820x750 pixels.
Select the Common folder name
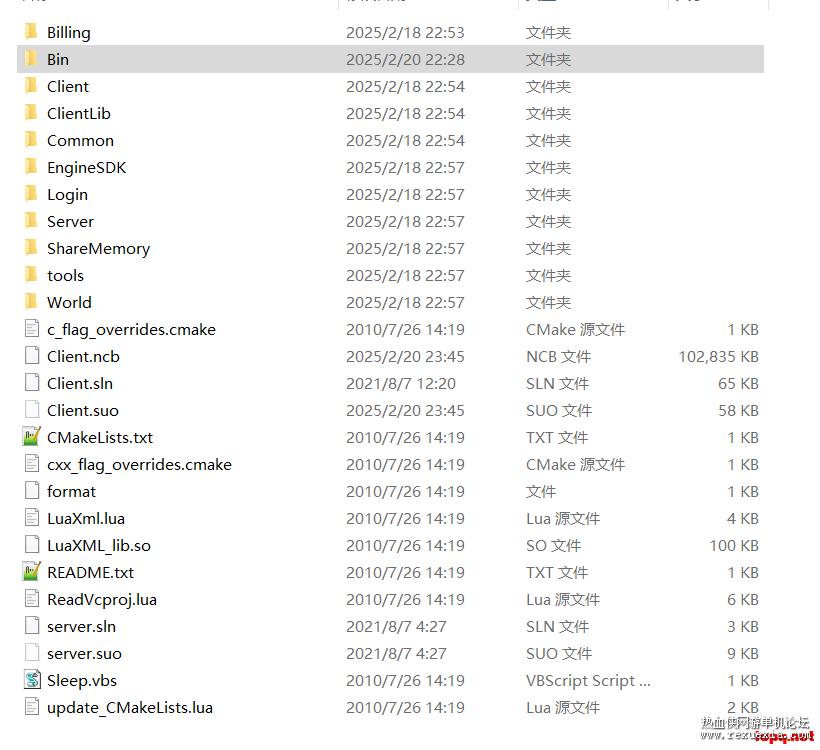(x=81, y=140)
